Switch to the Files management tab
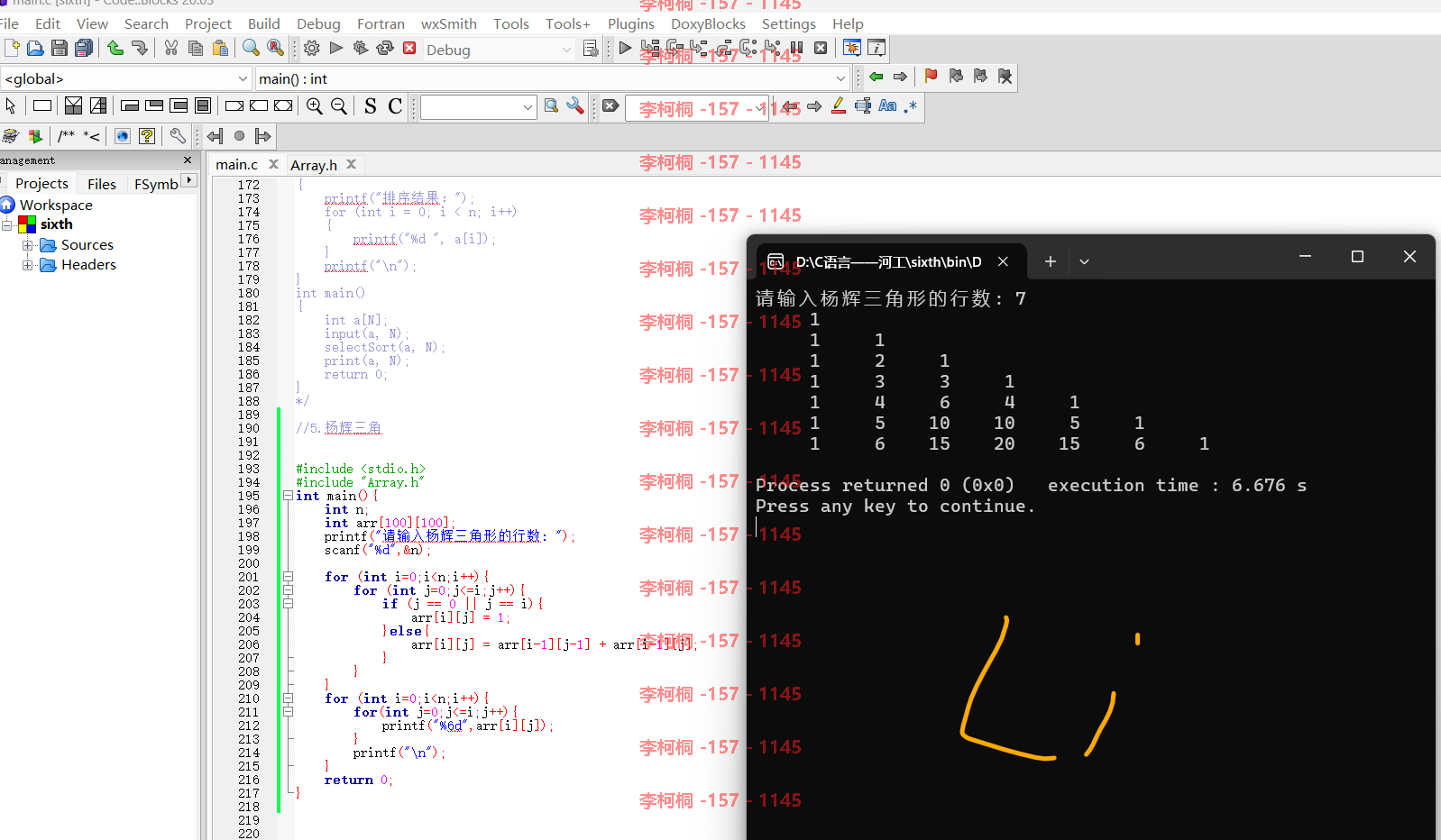This screenshot has width=1441, height=840. tap(102, 184)
